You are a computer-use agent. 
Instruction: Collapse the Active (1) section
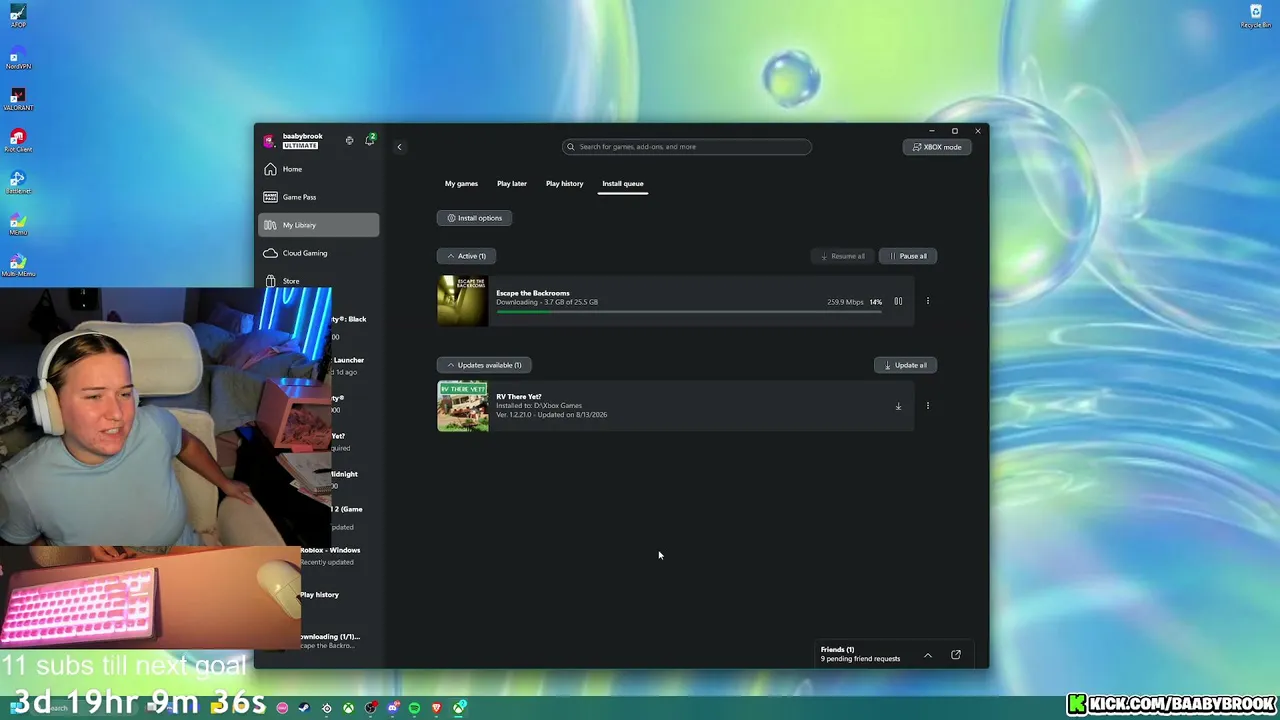point(467,256)
